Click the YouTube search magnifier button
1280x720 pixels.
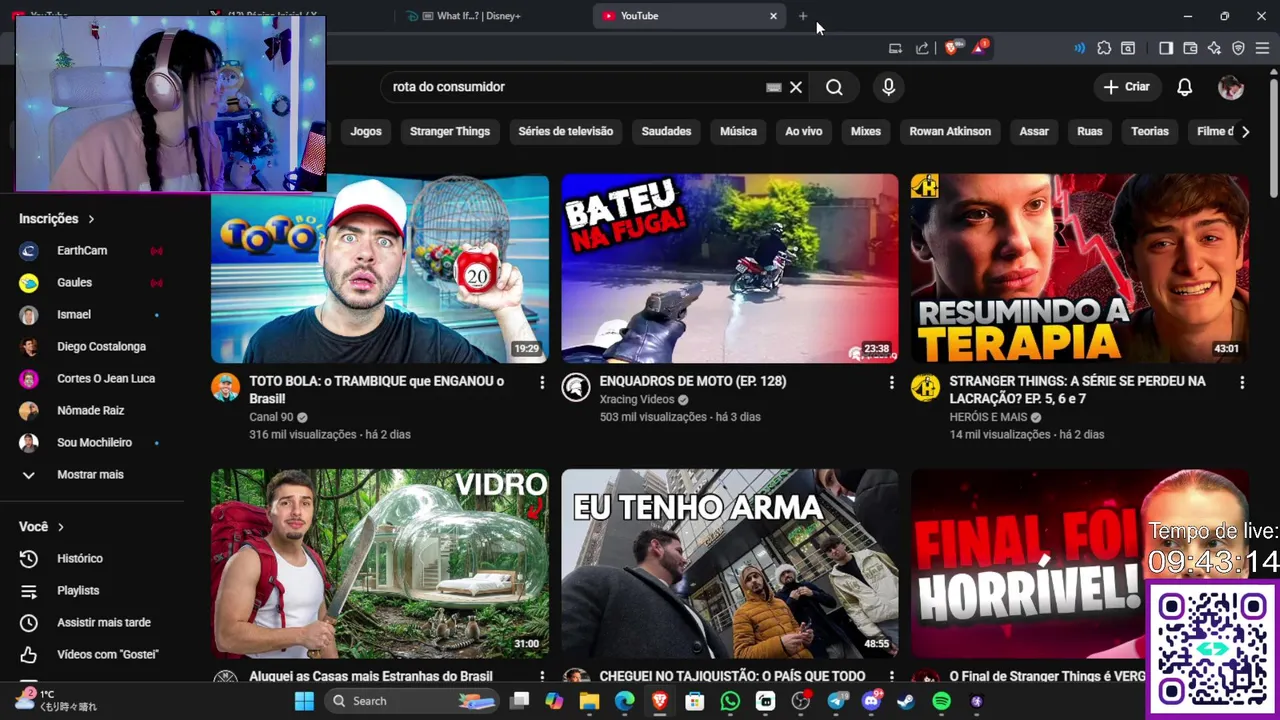[x=834, y=87]
